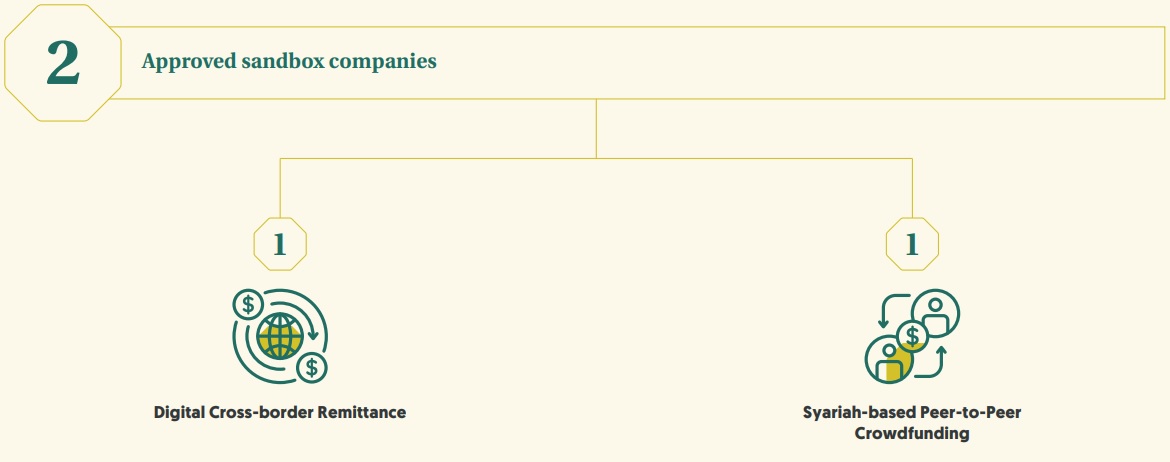Pick the yellow shaded band on the globe

tap(280, 342)
